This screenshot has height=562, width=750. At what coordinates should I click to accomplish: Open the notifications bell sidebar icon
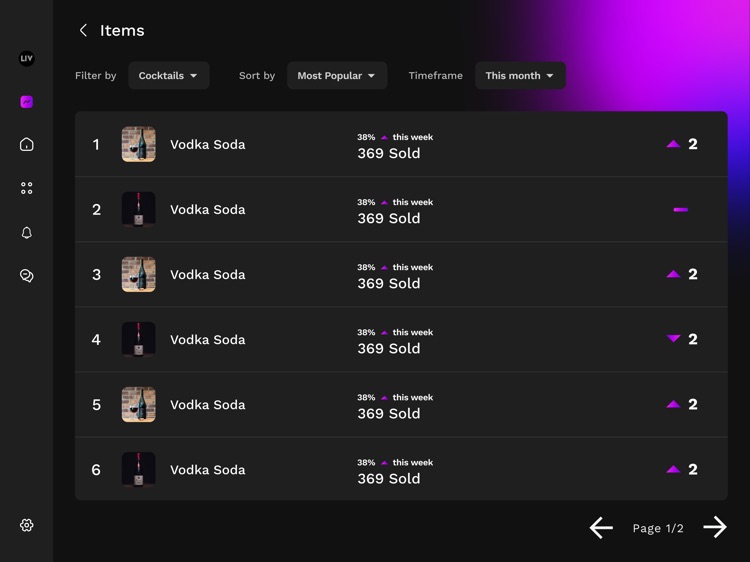coord(27,232)
